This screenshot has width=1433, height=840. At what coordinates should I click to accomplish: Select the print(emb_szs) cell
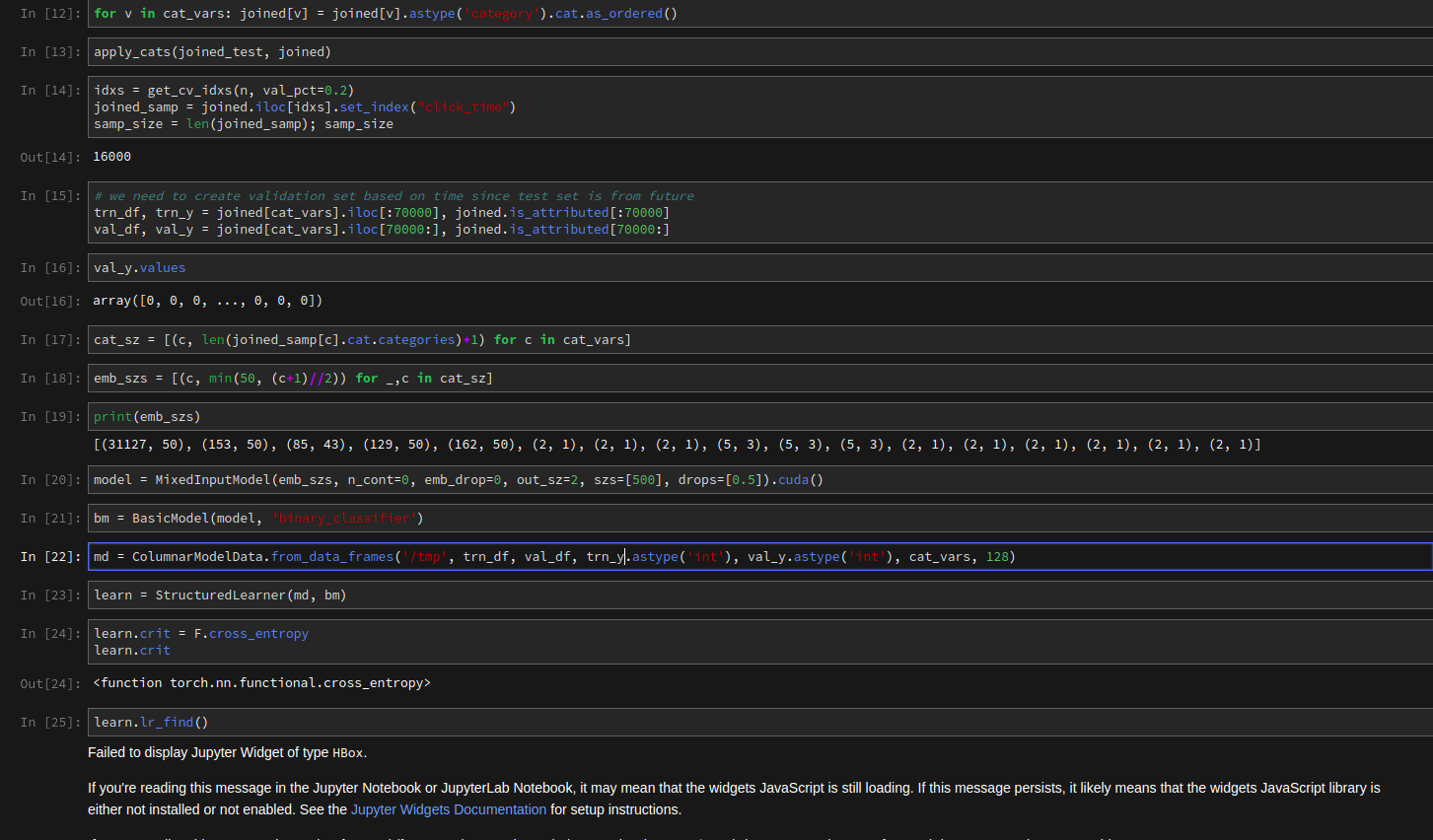[x=759, y=417]
